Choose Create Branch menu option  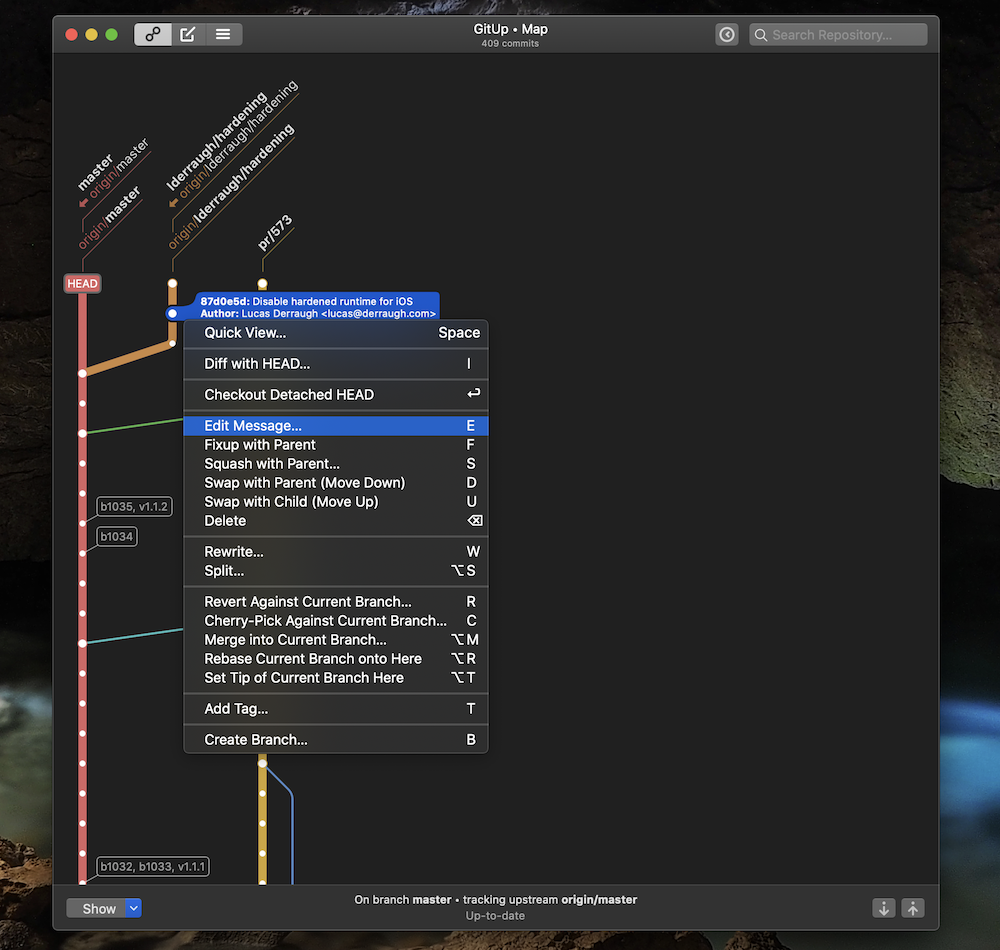click(x=256, y=740)
